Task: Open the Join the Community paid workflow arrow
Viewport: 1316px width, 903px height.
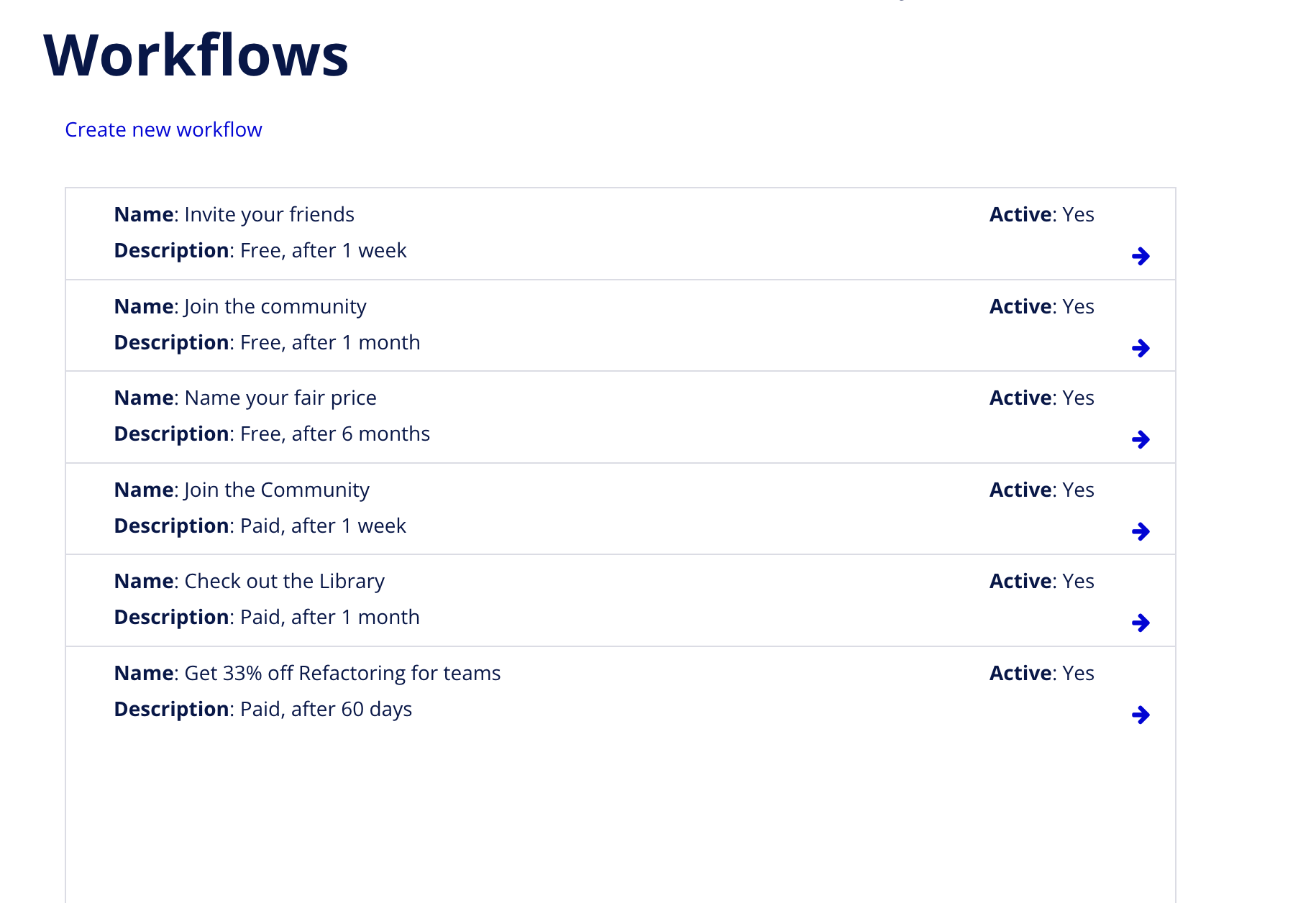Action: click(1141, 532)
